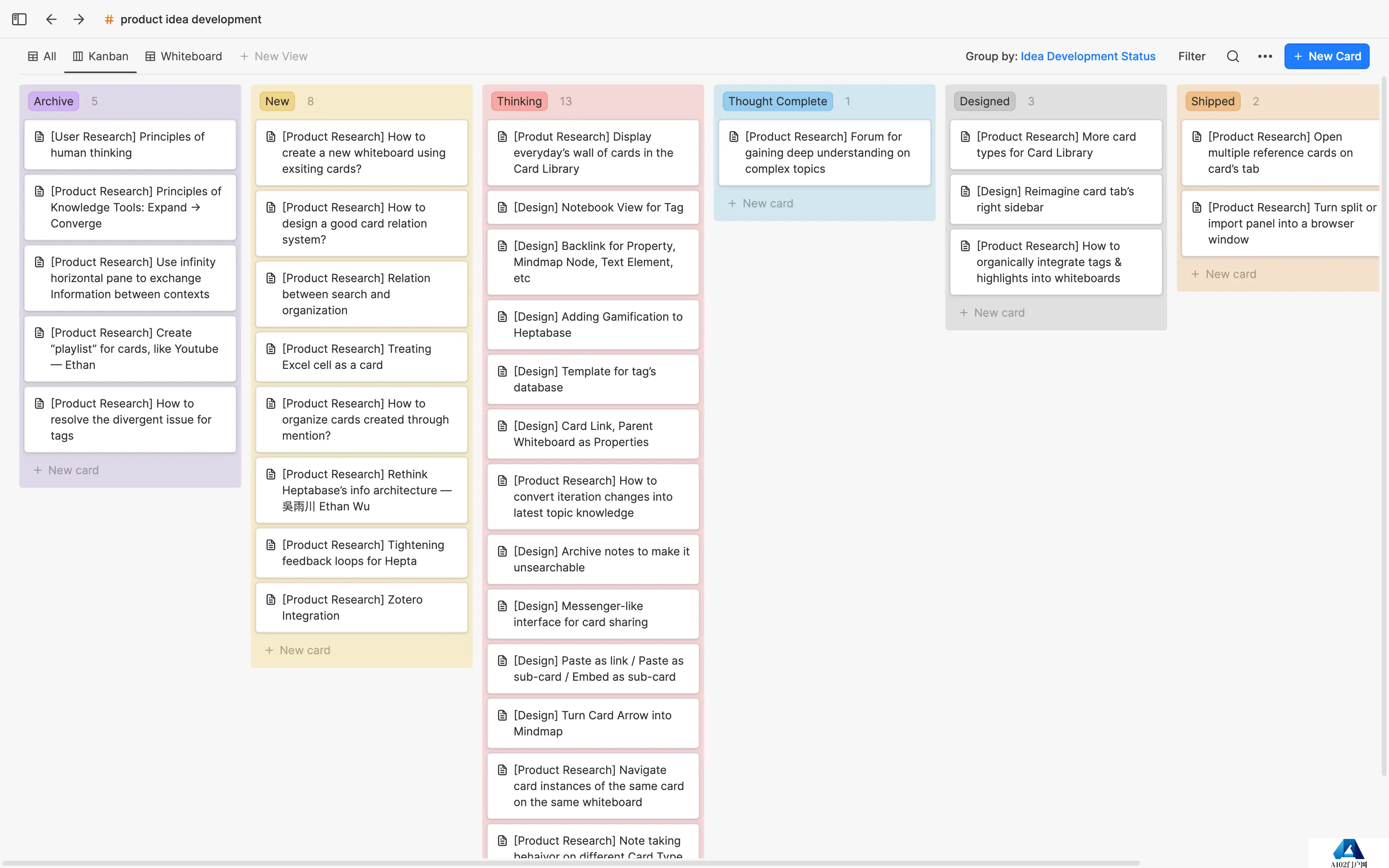This screenshot has height=868, width=1389.
Task: Click the orange hashtag tag icon
Action: pos(109,20)
